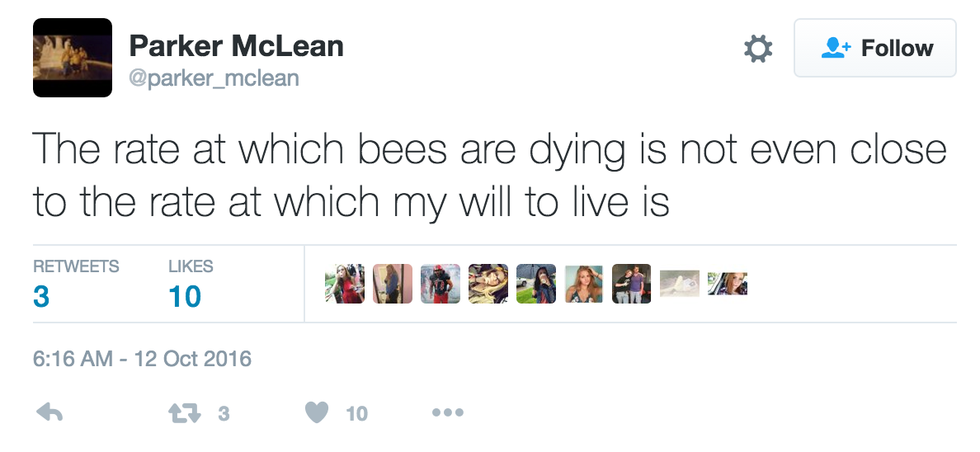Open the 6:16 AM - 12 Oct 2016 timestamp

[142, 358]
